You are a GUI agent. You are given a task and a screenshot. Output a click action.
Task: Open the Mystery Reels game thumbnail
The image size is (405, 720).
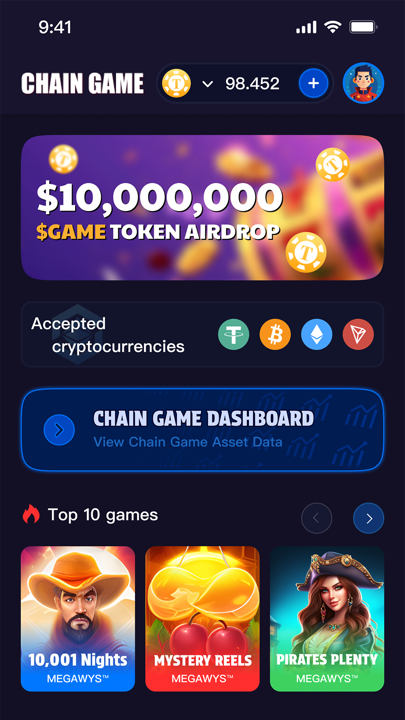tap(202, 619)
